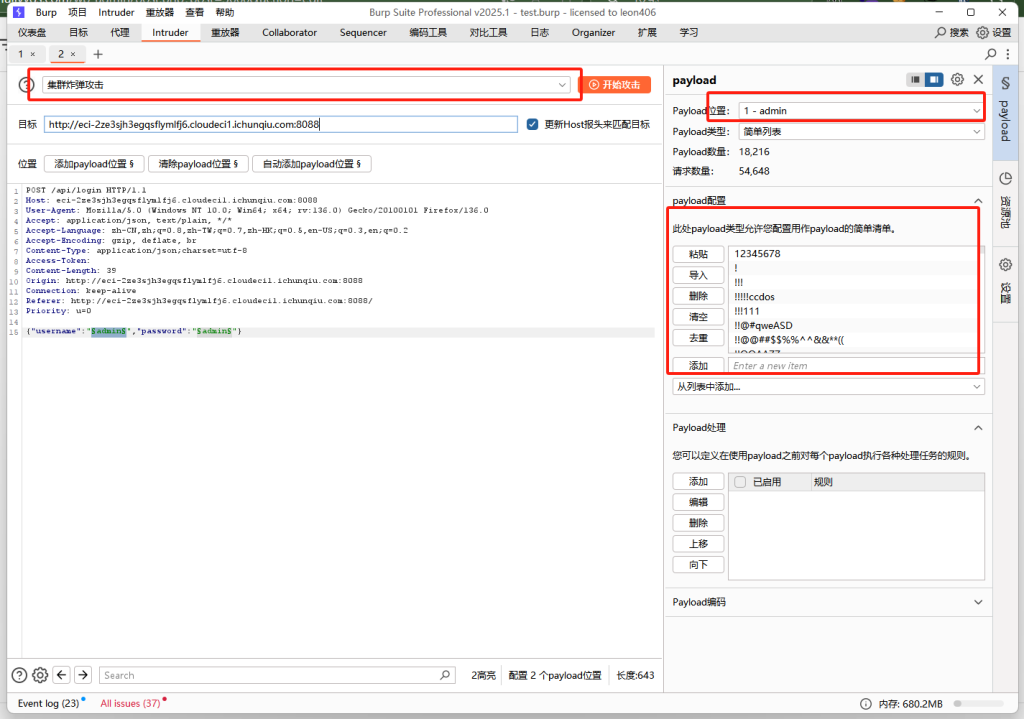
Task: Open payload panel gear settings
Action: click(957, 79)
